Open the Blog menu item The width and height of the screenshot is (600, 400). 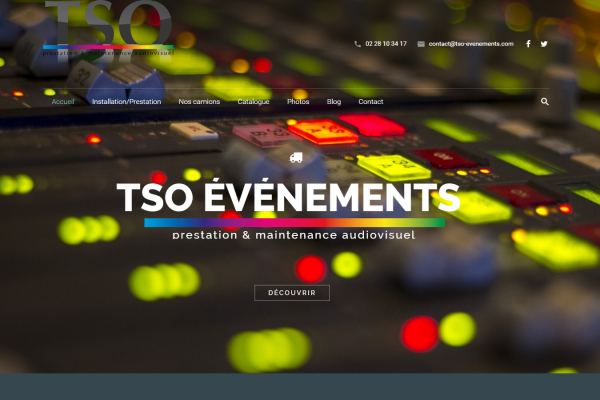(x=334, y=102)
